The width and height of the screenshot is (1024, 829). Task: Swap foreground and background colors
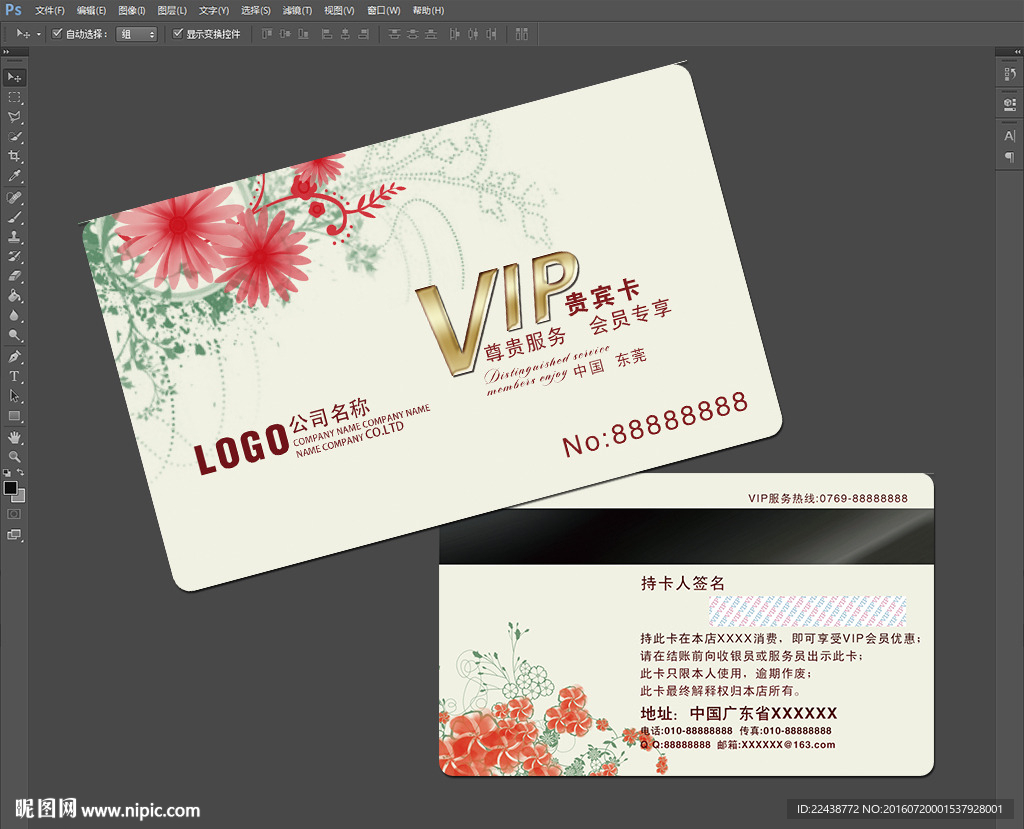(21, 472)
